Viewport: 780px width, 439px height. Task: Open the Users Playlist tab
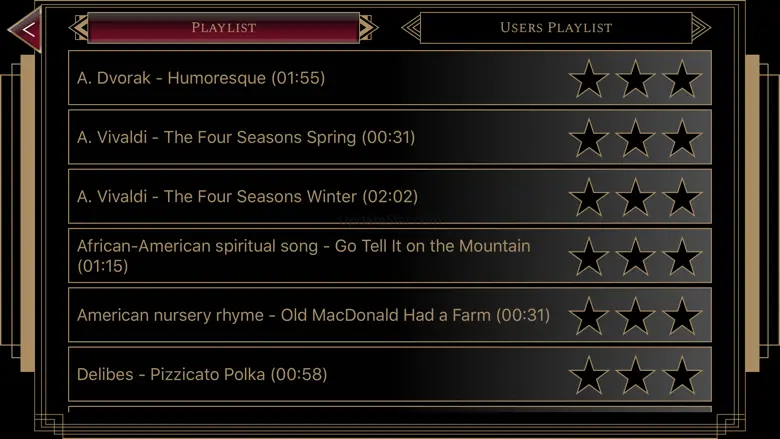[555, 28]
